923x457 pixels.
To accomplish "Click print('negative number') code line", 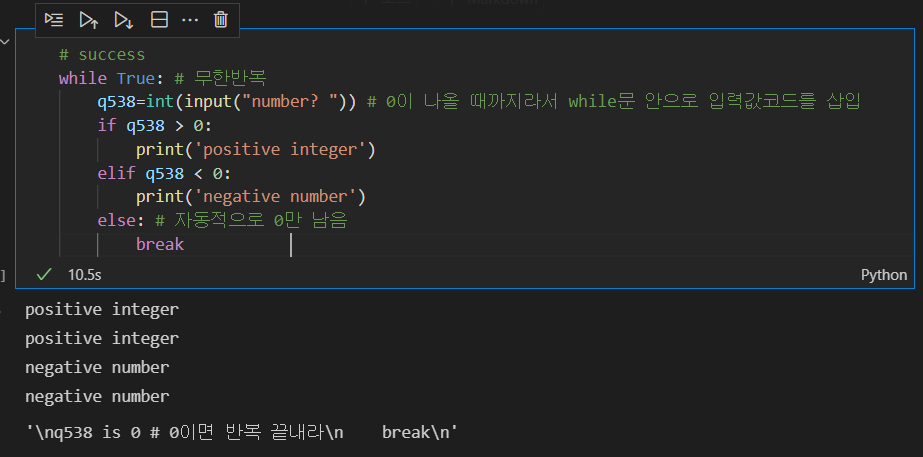I will 251,197.
